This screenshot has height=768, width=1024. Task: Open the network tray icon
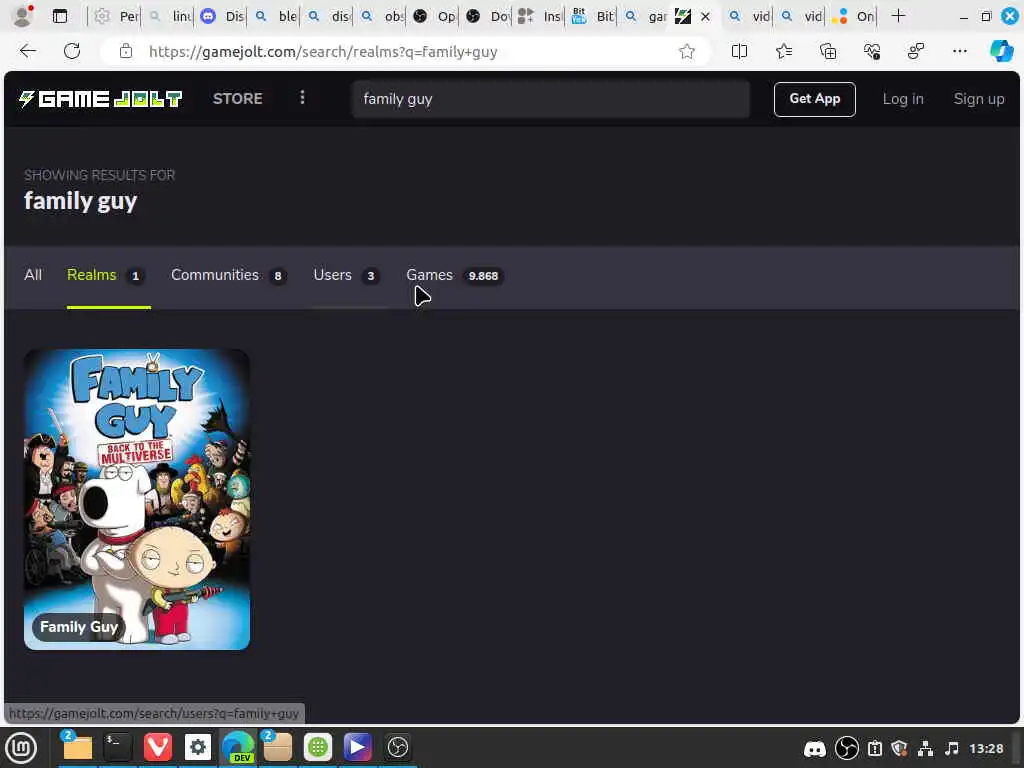925,748
